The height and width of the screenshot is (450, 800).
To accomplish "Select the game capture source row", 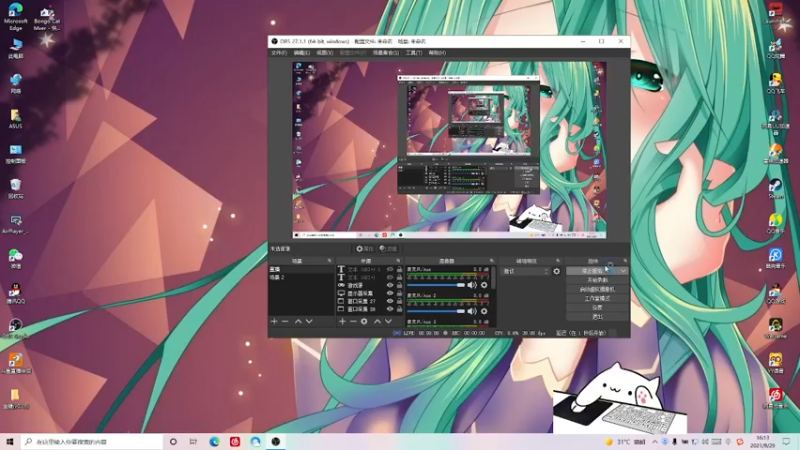I will 370,285.
